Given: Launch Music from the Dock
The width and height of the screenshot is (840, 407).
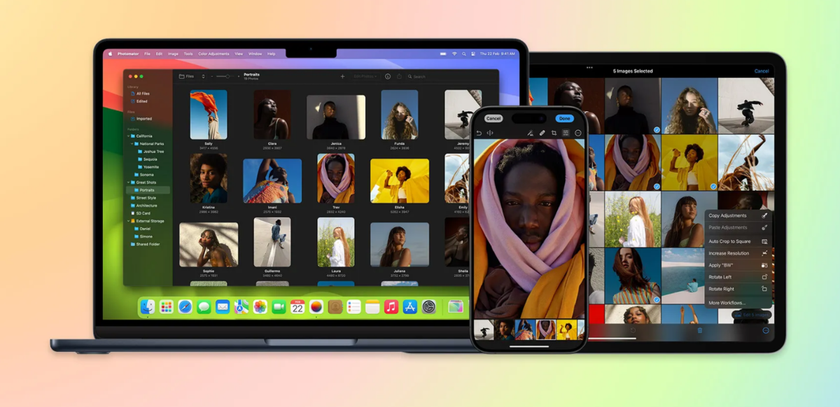Looking at the screenshot, I should point(391,307).
